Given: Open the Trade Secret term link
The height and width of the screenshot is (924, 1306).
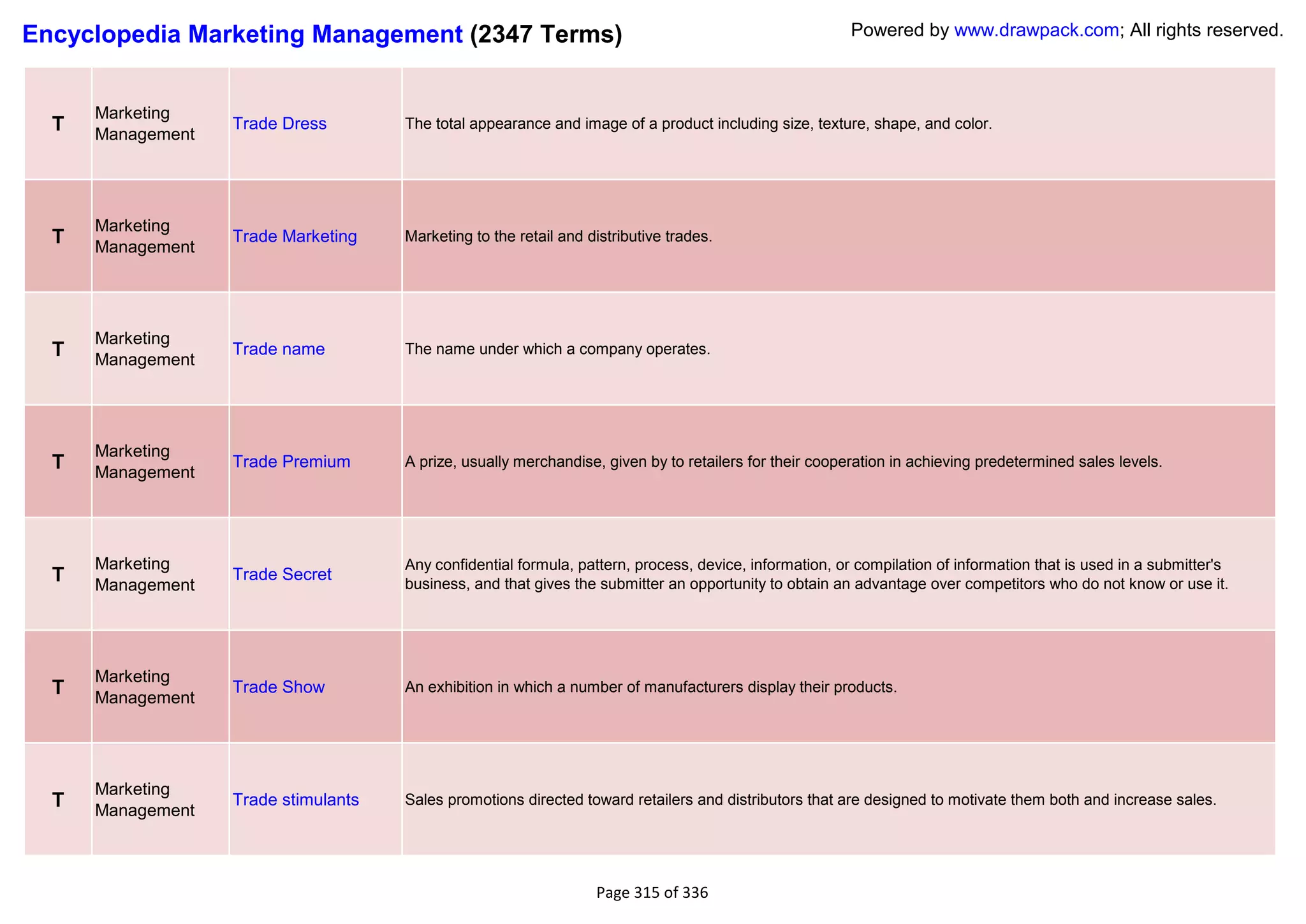Looking at the screenshot, I should click(x=282, y=575).
